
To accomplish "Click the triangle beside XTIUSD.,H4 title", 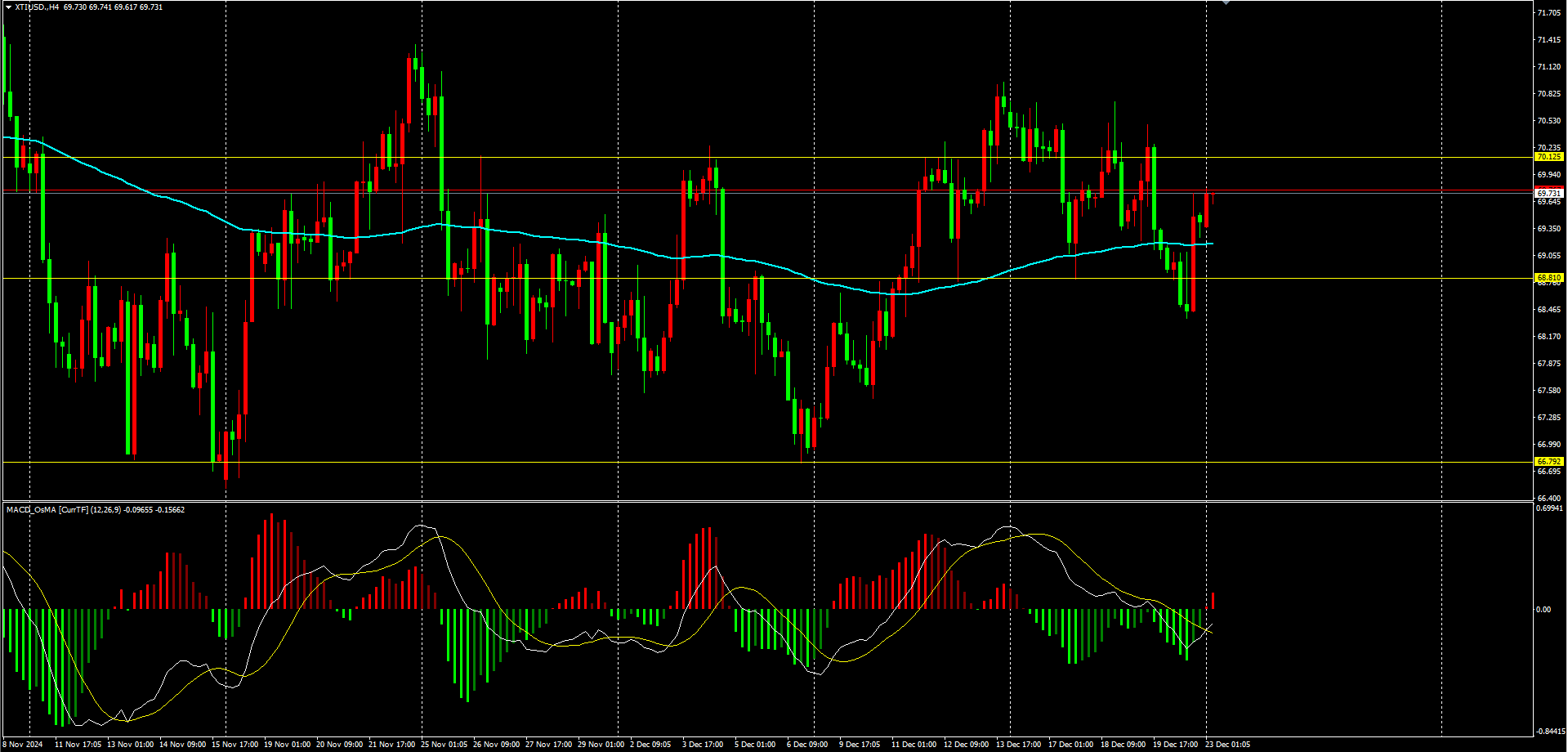I will point(8,7).
